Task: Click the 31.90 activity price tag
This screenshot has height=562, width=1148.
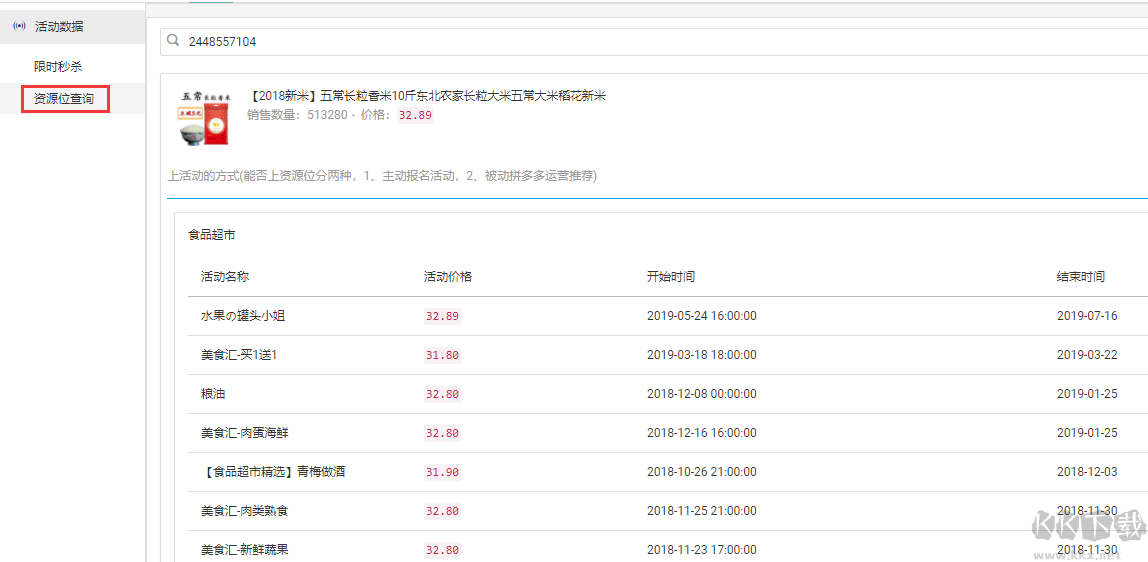Action: (x=443, y=472)
